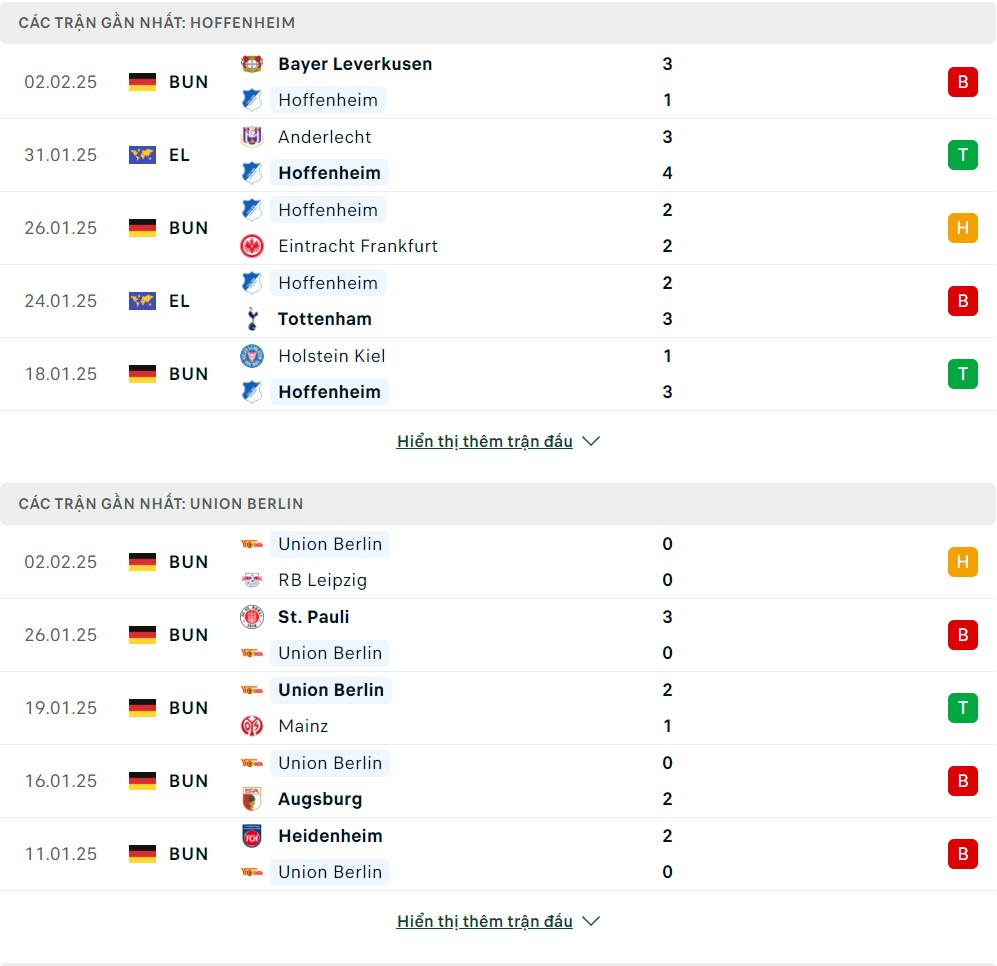Click the RB Leipzig logo

click(x=252, y=580)
